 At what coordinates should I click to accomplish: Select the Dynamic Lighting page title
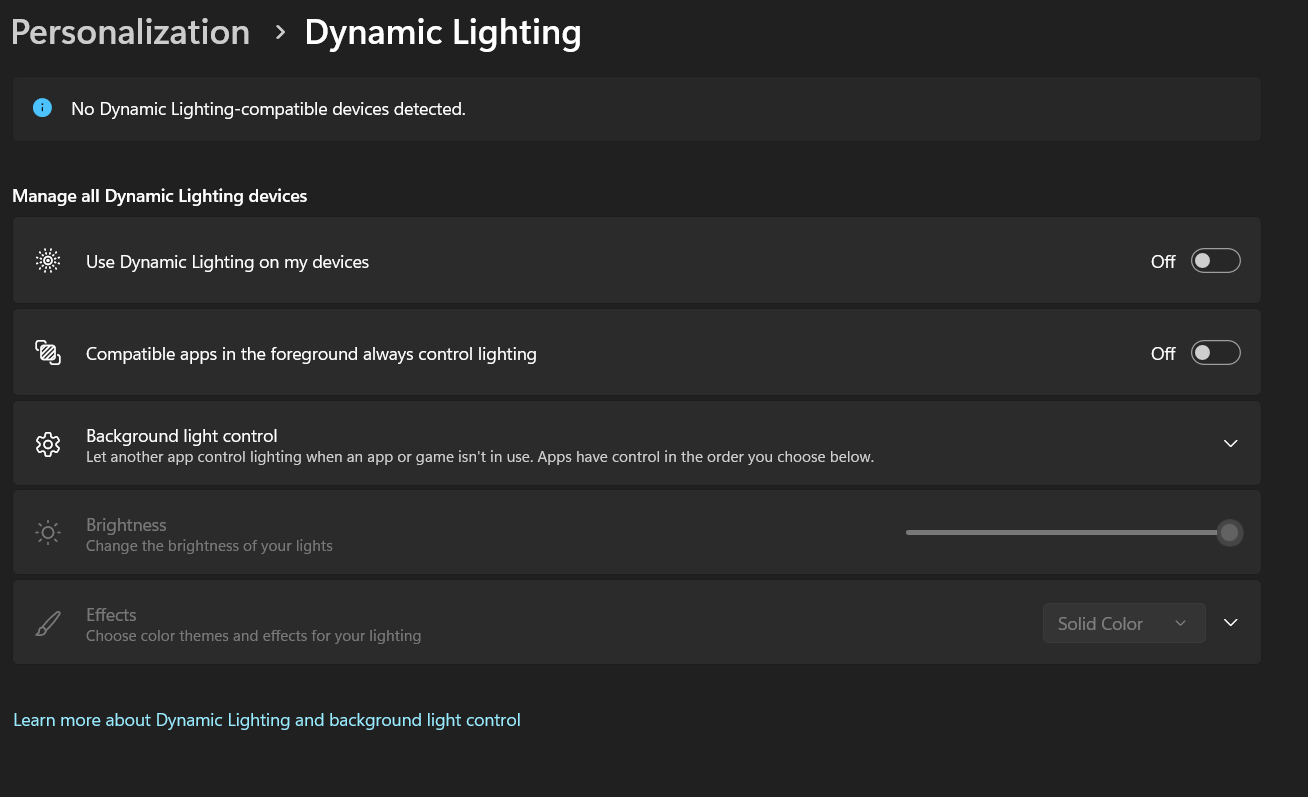[443, 32]
